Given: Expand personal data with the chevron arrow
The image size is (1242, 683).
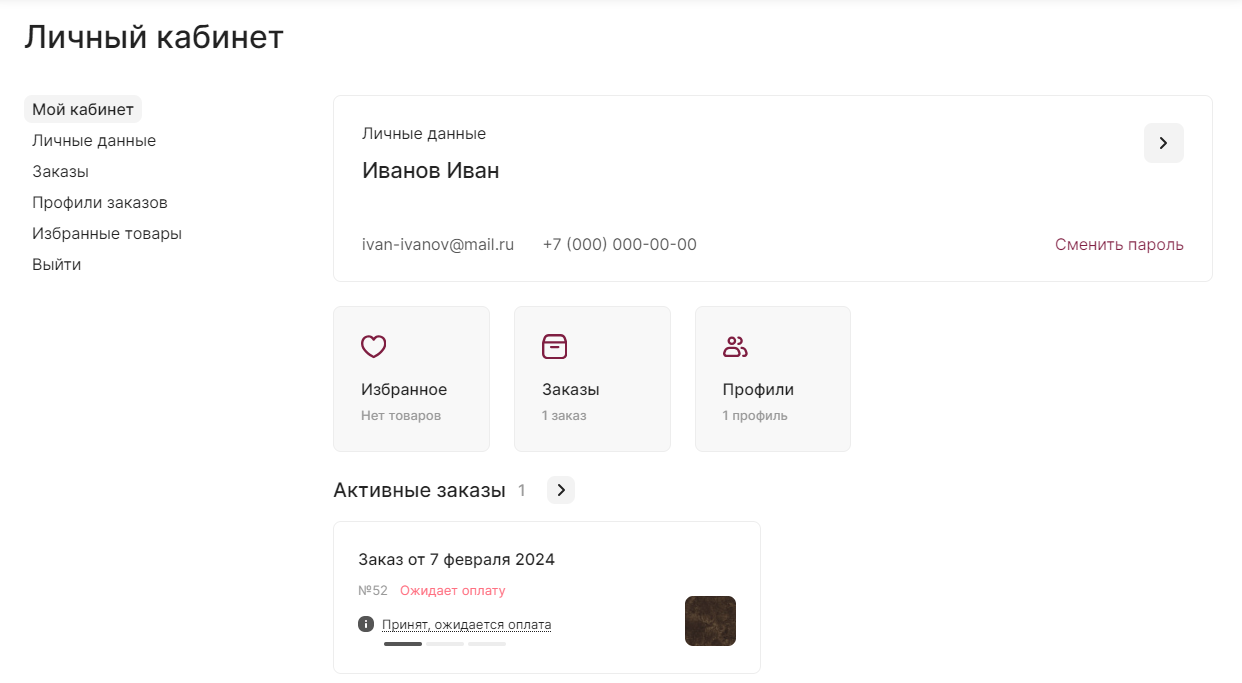Looking at the screenshot, I should pyautogui.click(x=1163, y=143).
